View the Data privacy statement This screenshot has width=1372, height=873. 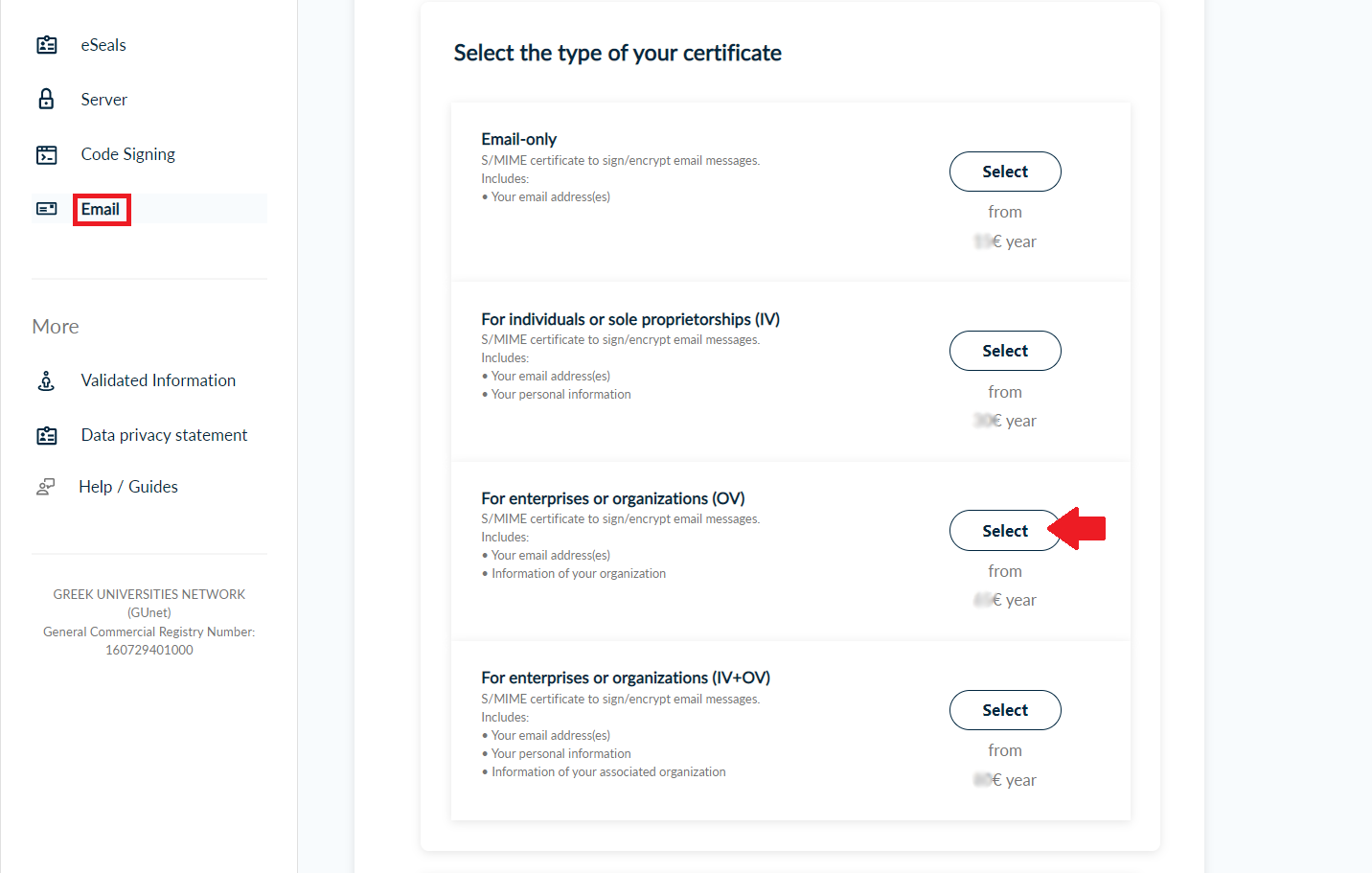164,435
